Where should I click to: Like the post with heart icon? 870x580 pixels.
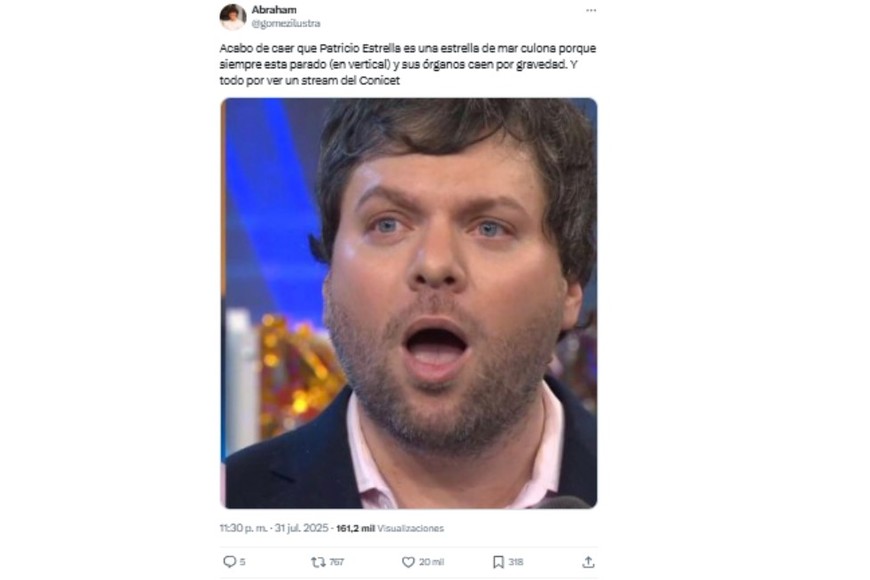coord(408,562)
